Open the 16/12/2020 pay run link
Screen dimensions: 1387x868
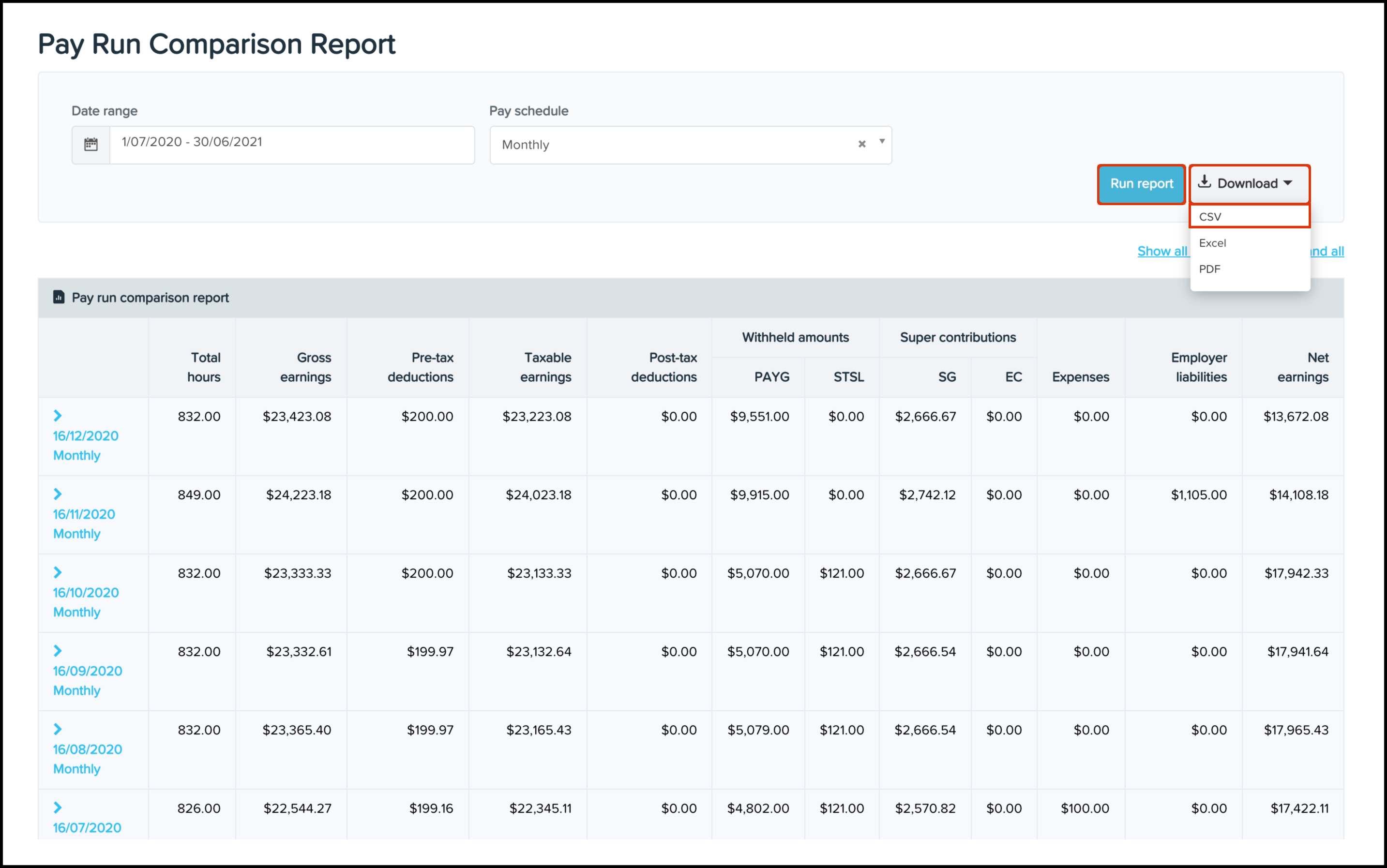click(x=86, y=436)
